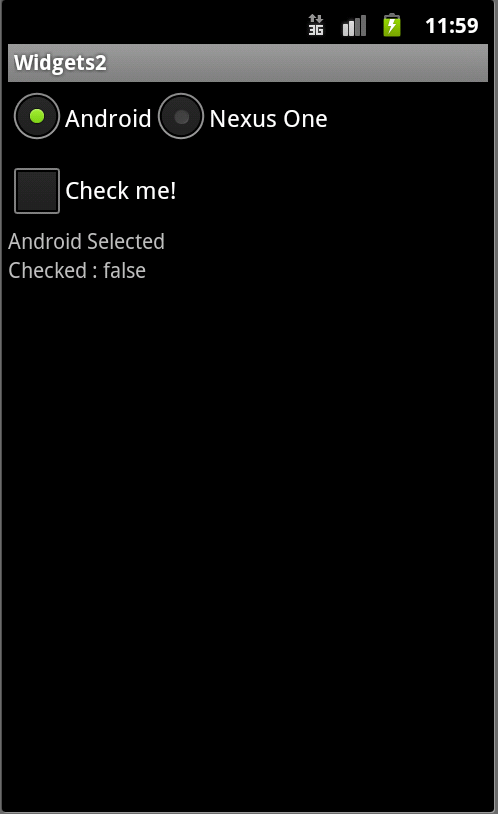Screen dimensions: 498x814
Task: Click the Check me! label text
Action: tap(120, 191)
